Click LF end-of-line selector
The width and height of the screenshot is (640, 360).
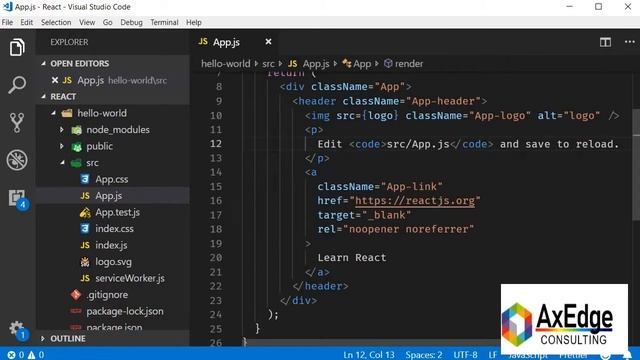coord(493,355)
